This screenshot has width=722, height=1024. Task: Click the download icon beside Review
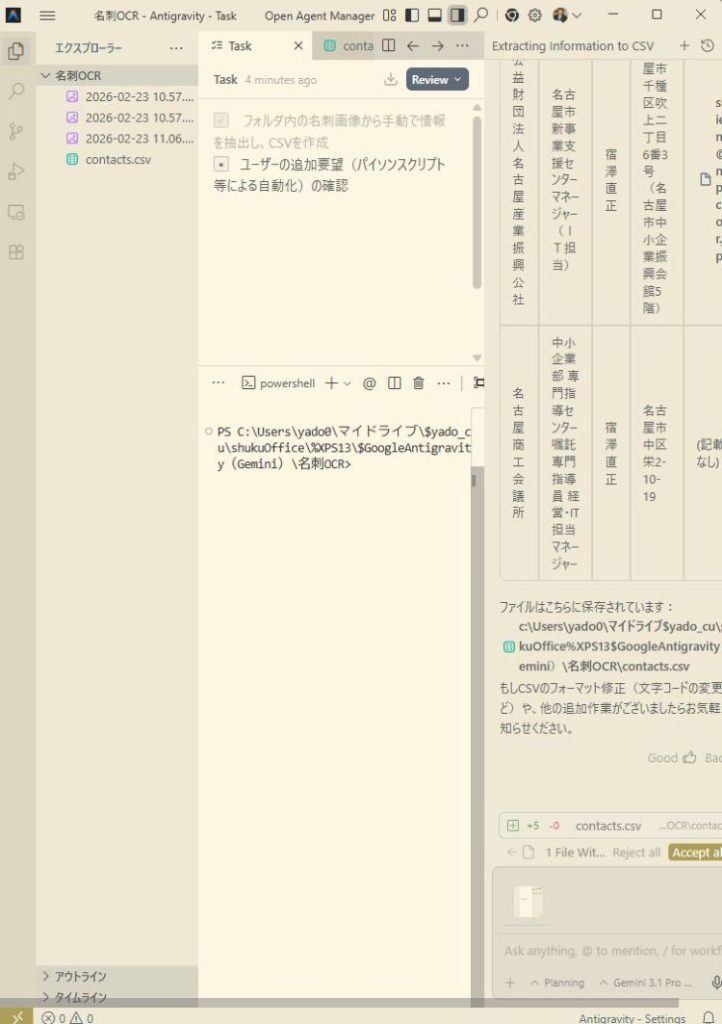(x=390, y=80)
